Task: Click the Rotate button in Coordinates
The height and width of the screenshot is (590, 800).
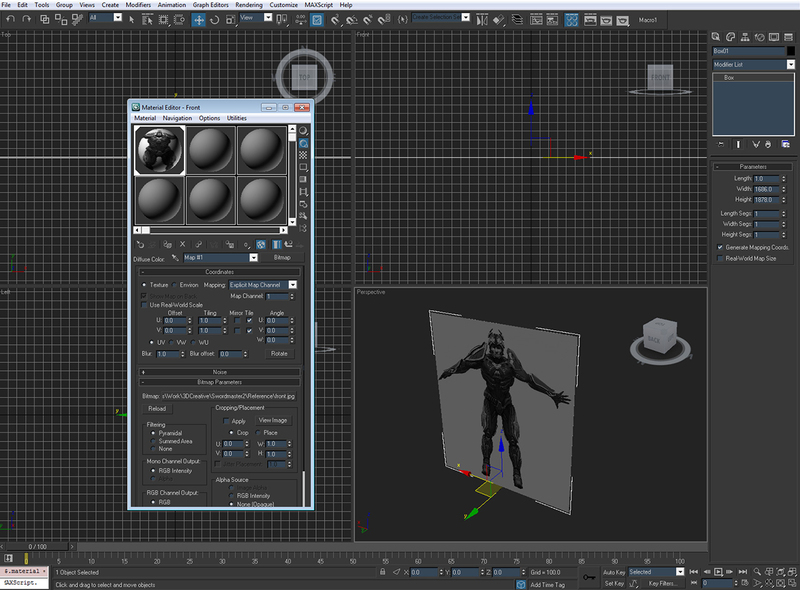Action: coord(279,353)
